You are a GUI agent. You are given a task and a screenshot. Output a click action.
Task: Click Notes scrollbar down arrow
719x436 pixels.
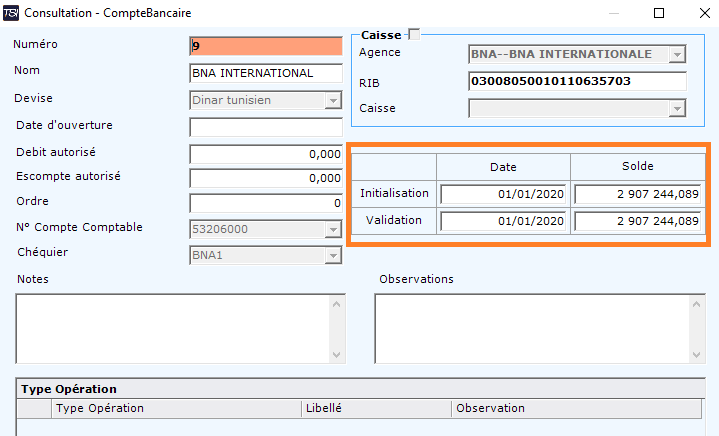337,355
